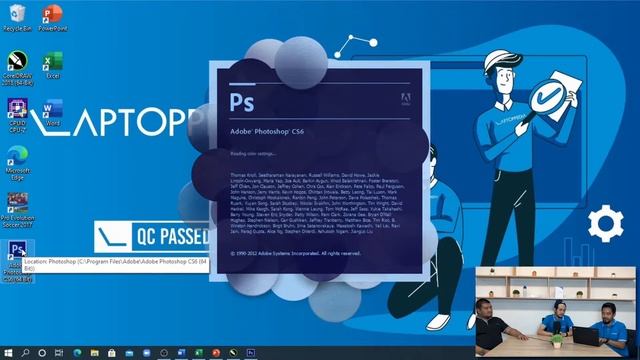Open Microsoft Store from the taskbar
This screenshot has height=360, width=640.
[x=111, y=353]
